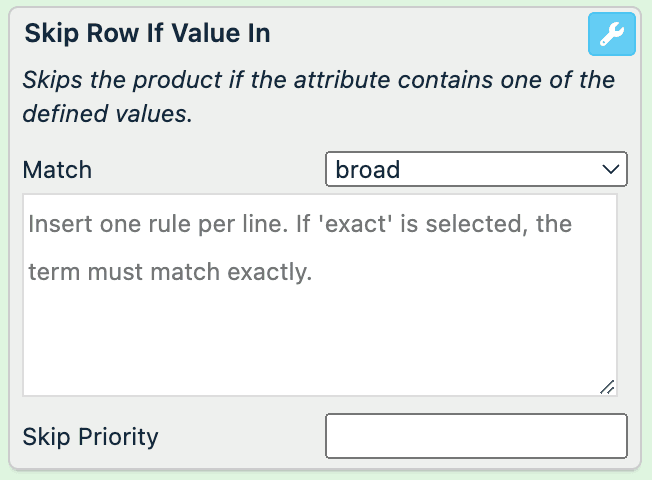This screenshot has width=652, height=480.
Task: Click the 'Skip Priority' label
Action: pyautogui.click(x=91, y=437)
